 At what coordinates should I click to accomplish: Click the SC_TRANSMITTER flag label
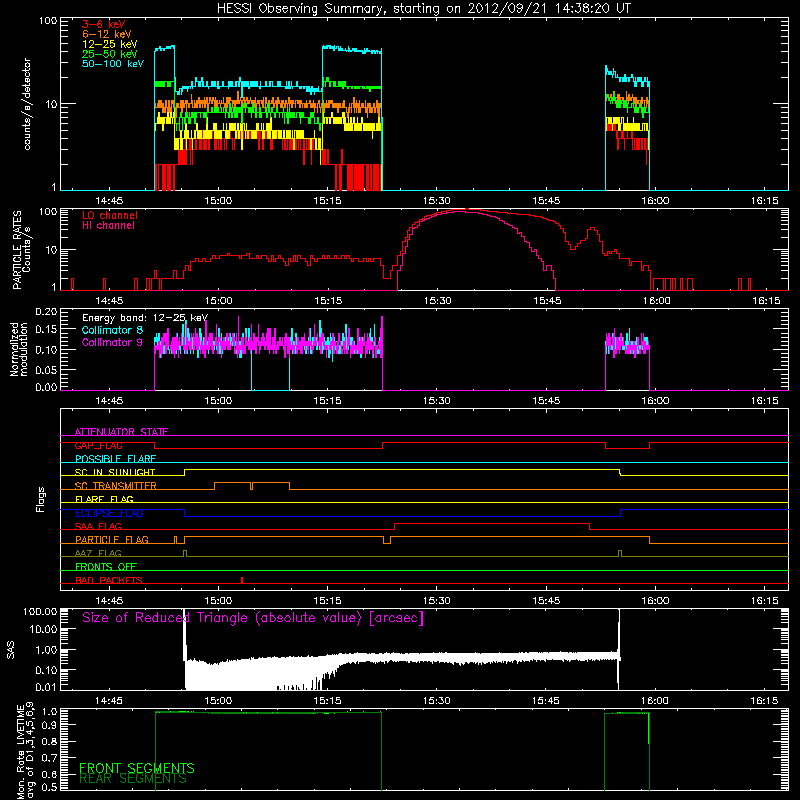pos(116,486)
